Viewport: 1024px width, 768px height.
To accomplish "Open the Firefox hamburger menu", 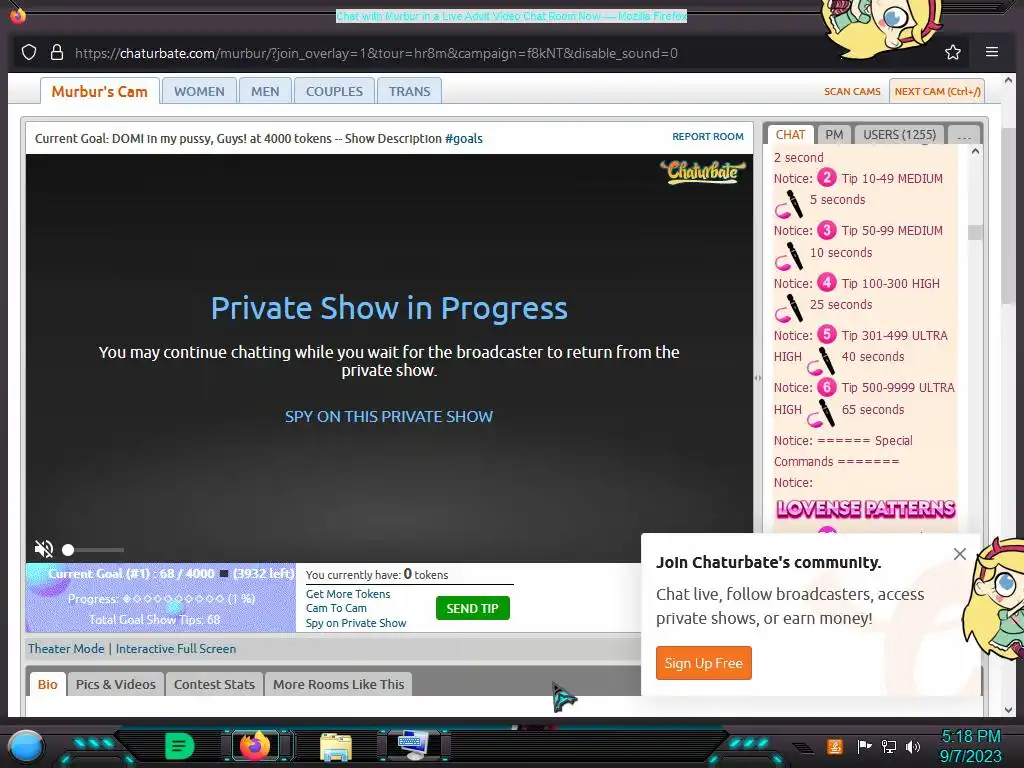I will (991, 52).
